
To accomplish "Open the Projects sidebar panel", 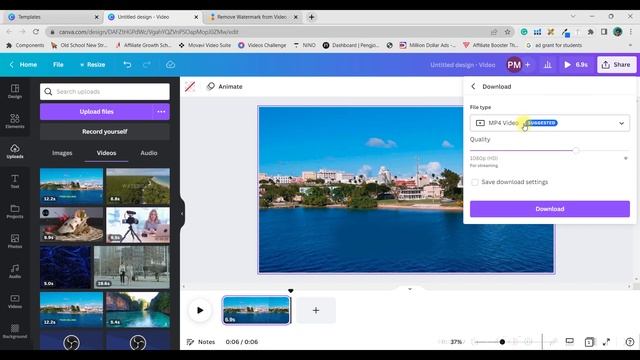I will click(15, 211).
